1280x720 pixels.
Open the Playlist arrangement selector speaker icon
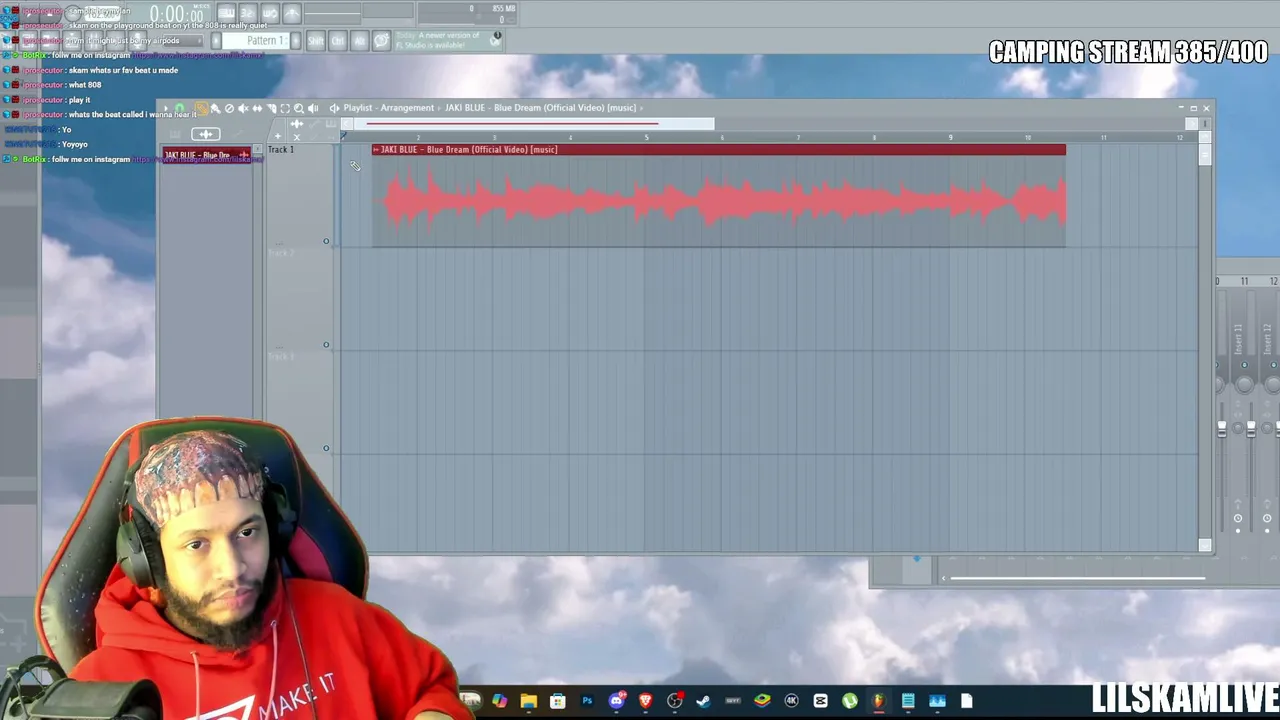[334, 108]
